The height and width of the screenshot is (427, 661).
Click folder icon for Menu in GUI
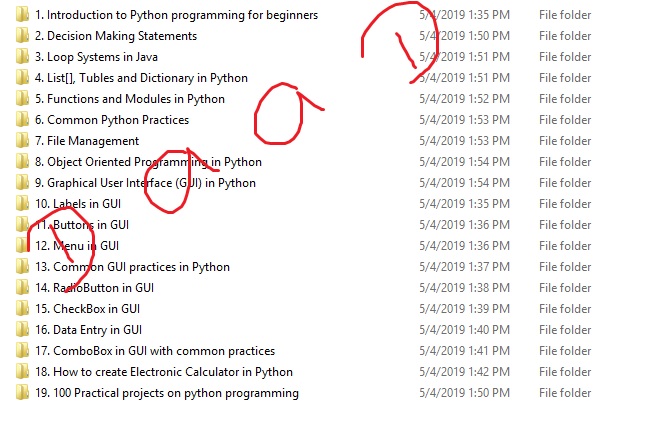(x=22, y=246)
